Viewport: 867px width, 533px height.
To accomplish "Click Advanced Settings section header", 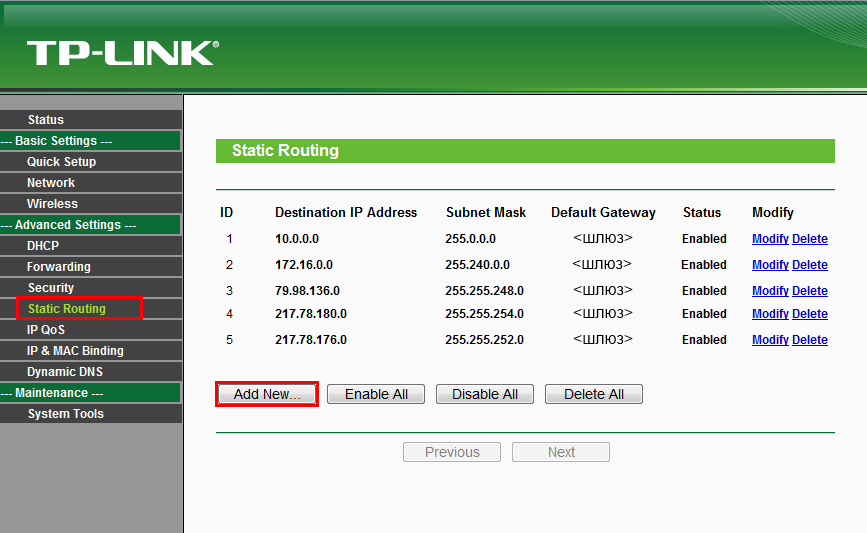I will click(91, 224).
